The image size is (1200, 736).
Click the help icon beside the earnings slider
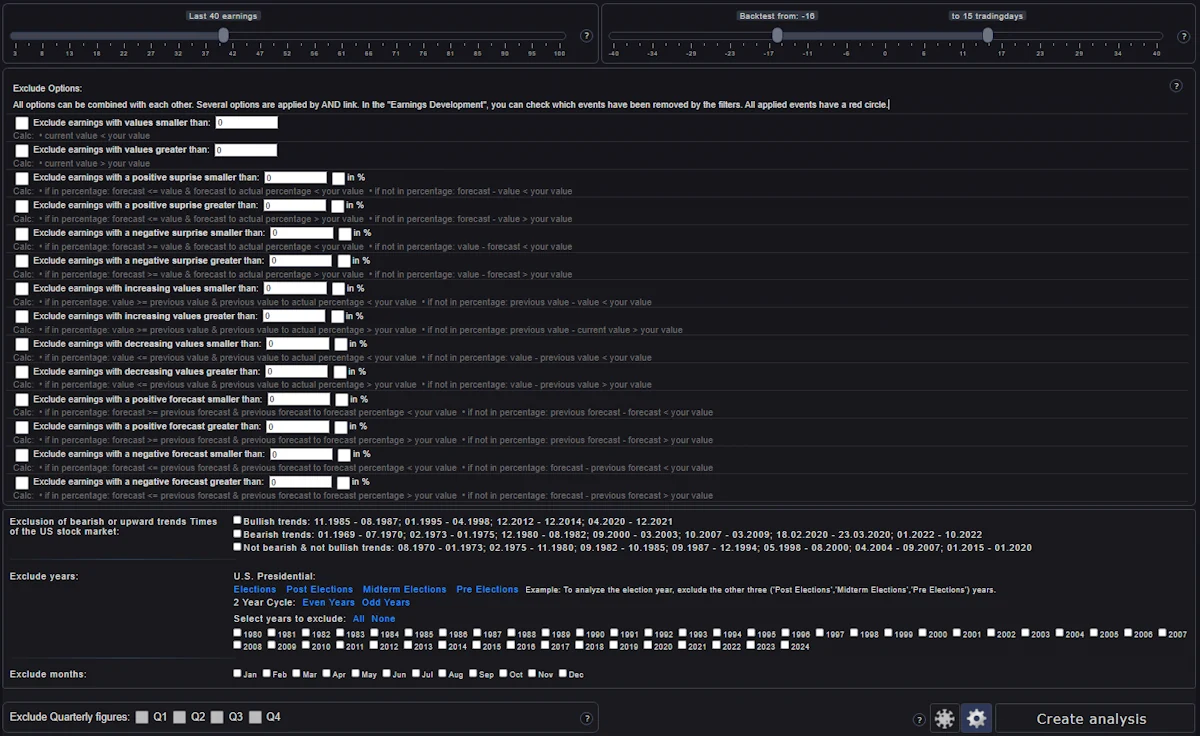point(587,36)
